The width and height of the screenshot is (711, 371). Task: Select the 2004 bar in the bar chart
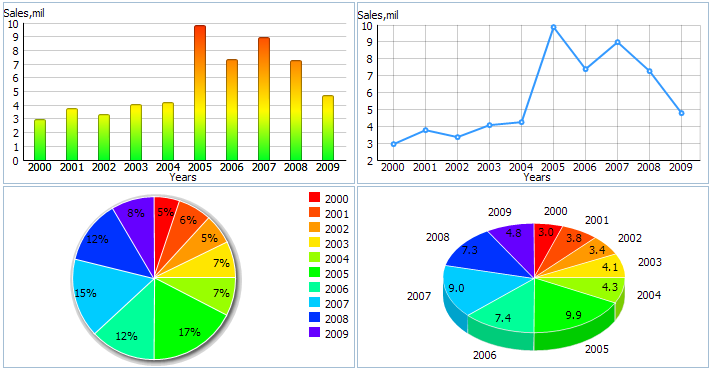[x=168, y=131]
